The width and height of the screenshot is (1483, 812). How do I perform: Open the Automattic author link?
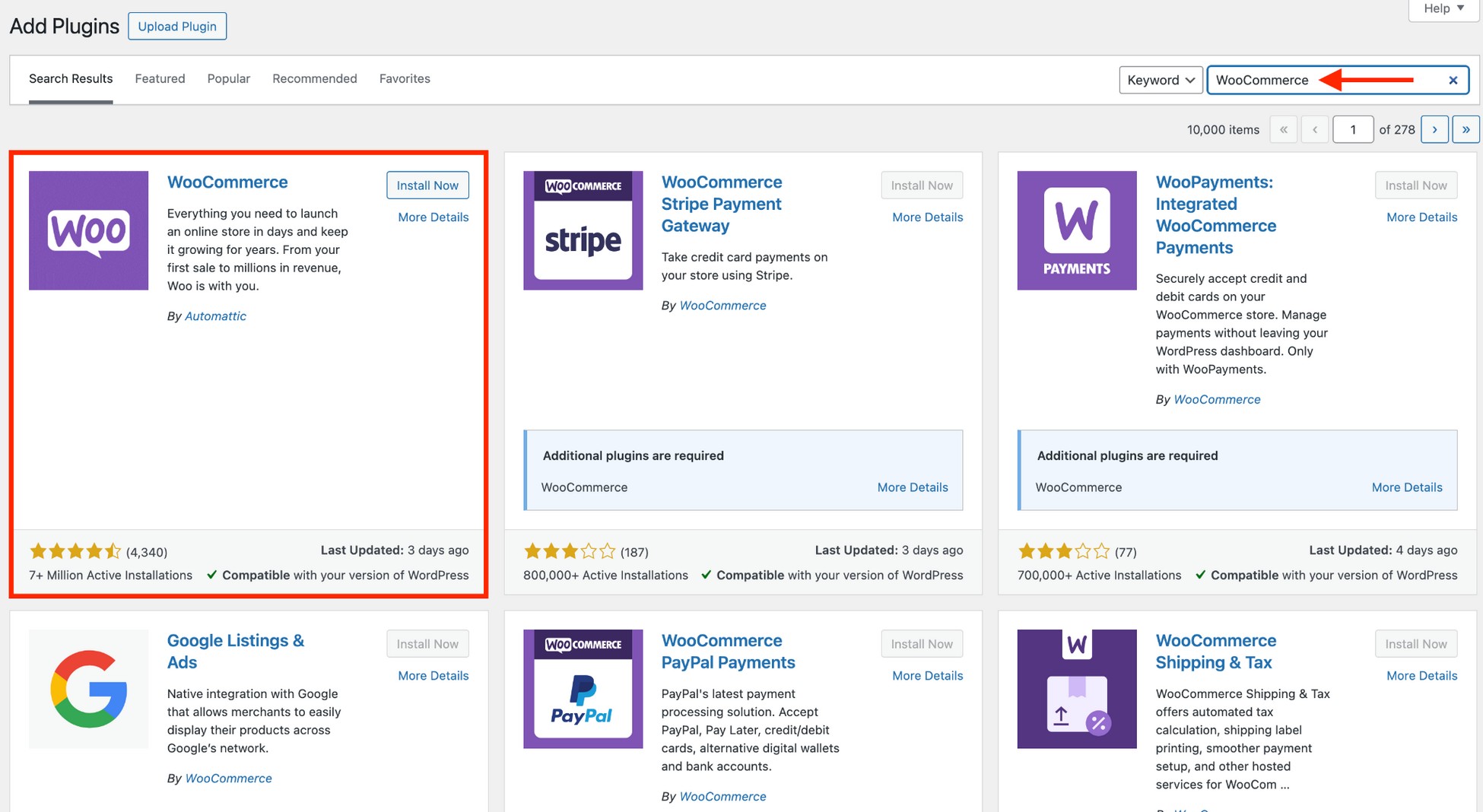215,316
